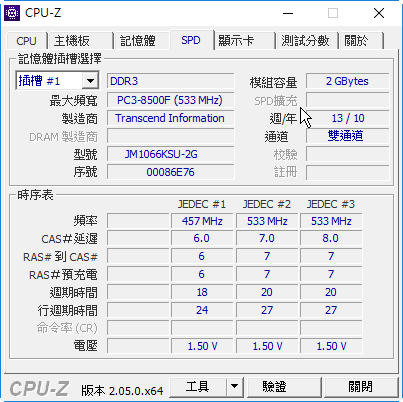Viewport: 403px width, 402px height.
Task: Click the 關閉 button
Action: point(361,387)
